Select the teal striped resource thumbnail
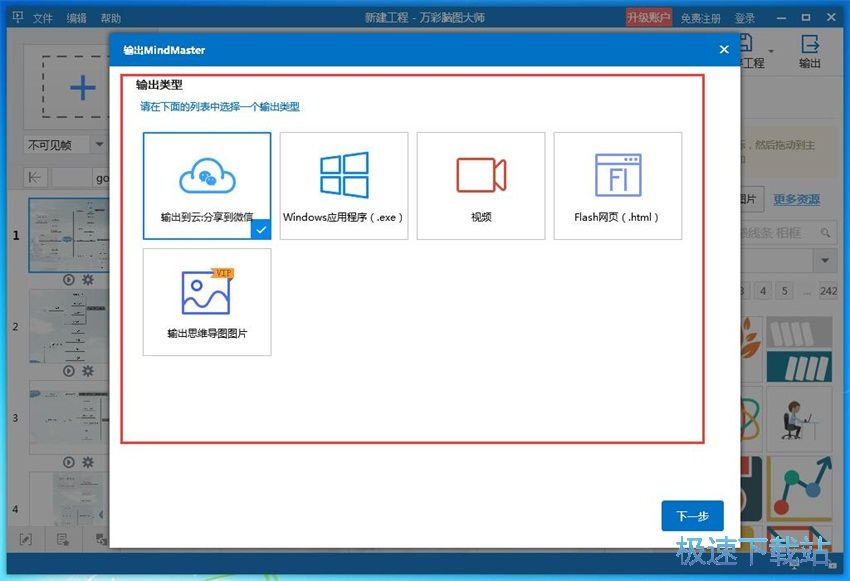 [x=799, y=366]
